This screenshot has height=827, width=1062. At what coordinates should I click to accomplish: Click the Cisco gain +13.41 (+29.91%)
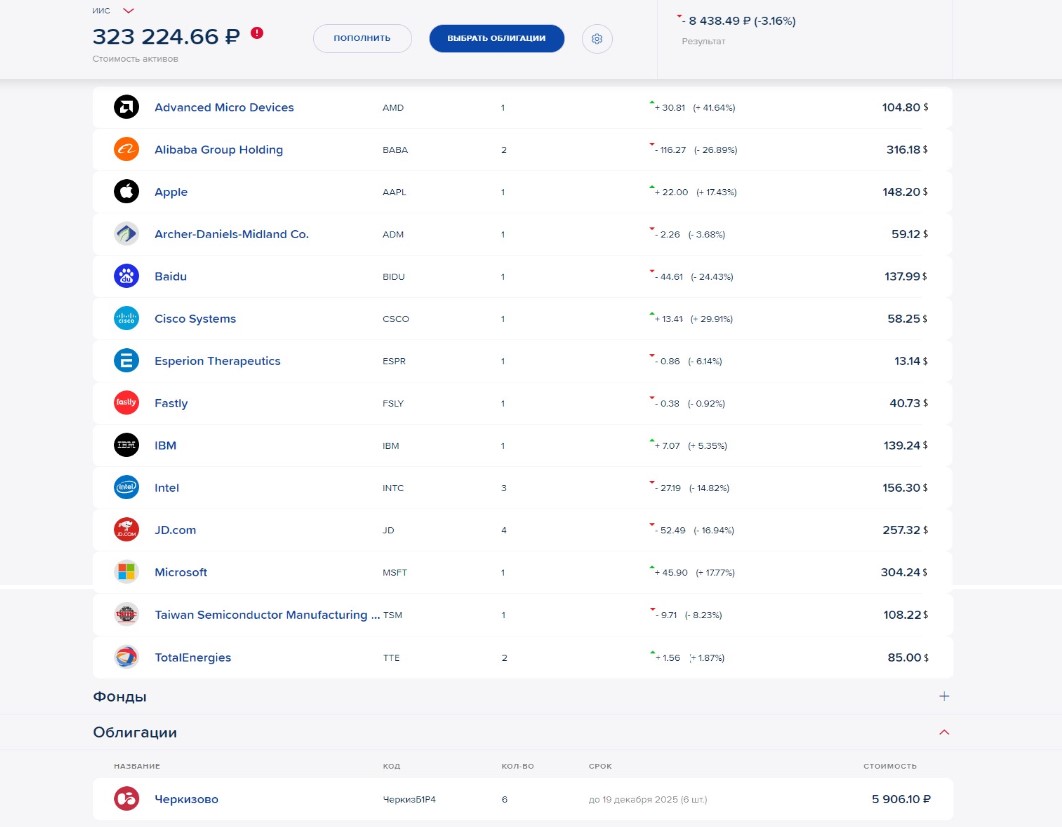(694, 319)
